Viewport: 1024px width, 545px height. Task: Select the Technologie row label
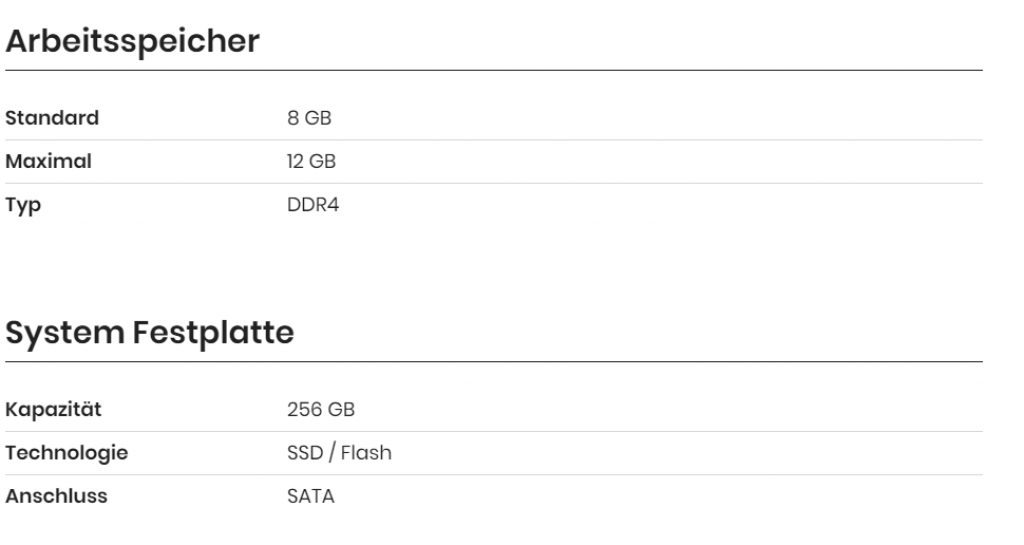pyautogui.click(x=66, y=453)
